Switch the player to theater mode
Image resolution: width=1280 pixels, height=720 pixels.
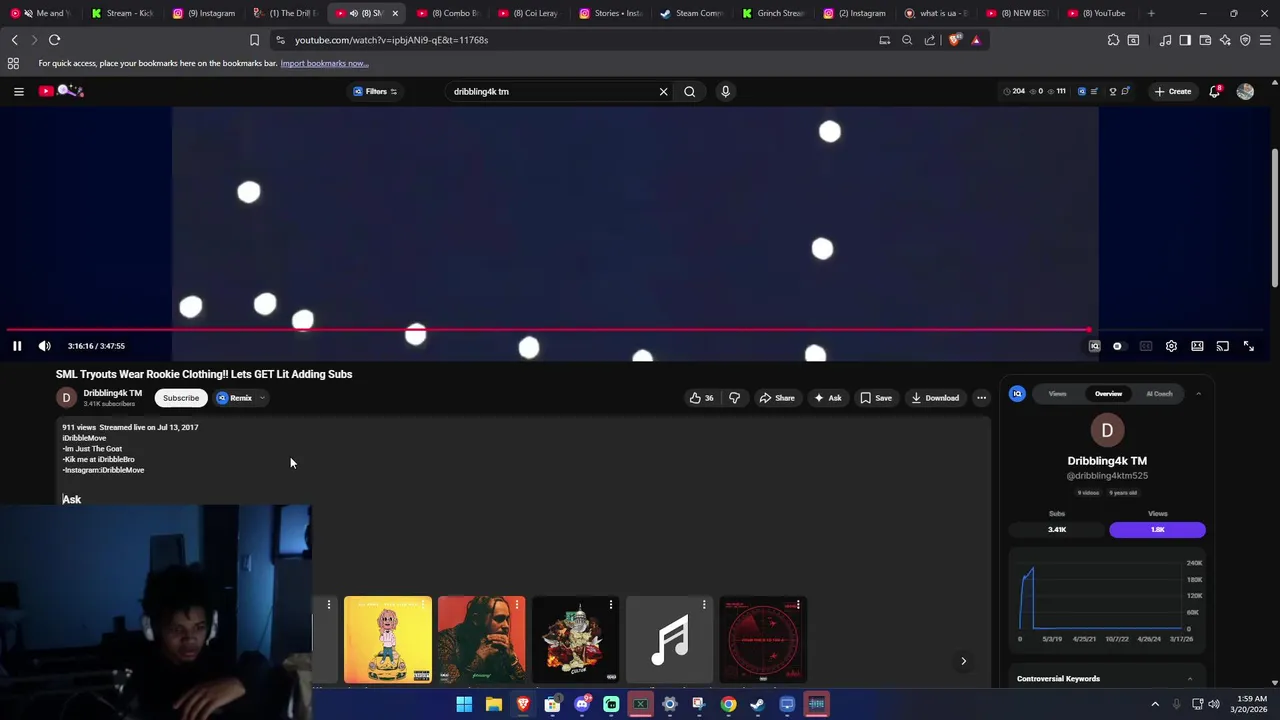click(1197, 346)
